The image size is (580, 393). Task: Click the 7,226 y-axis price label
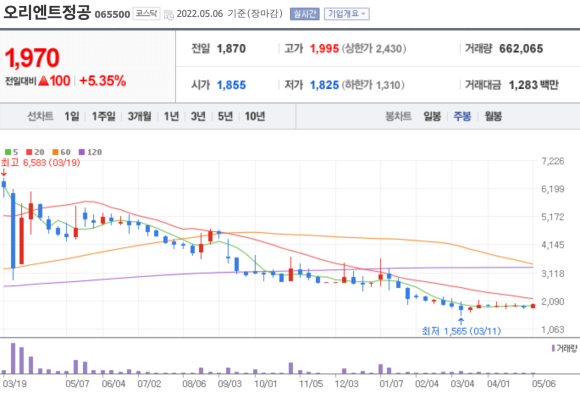tap(553, 161)
